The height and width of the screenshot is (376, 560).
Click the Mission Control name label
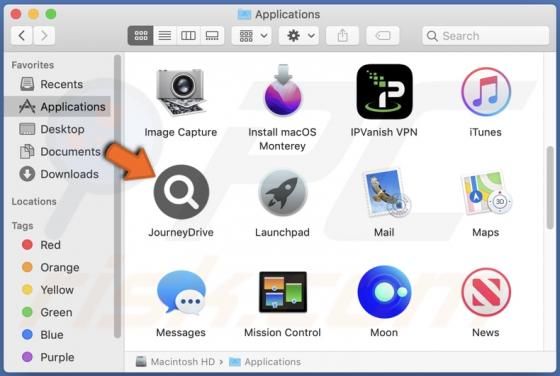(282, 333)
